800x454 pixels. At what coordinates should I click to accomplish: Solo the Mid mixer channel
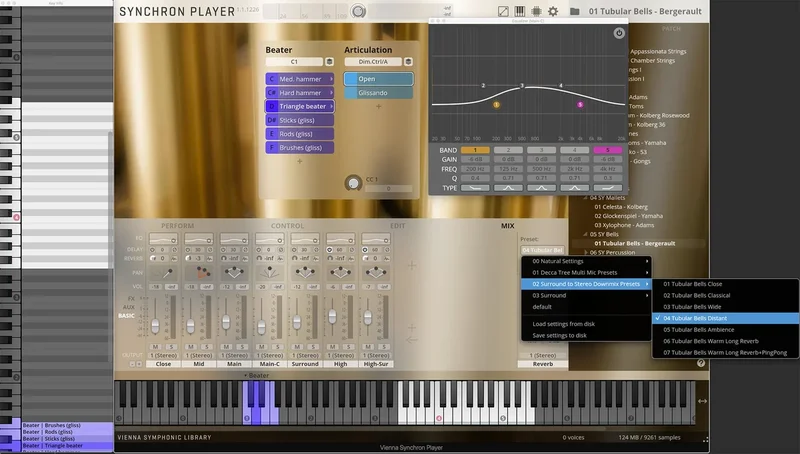pyautogui.click(x=207, y=347)
